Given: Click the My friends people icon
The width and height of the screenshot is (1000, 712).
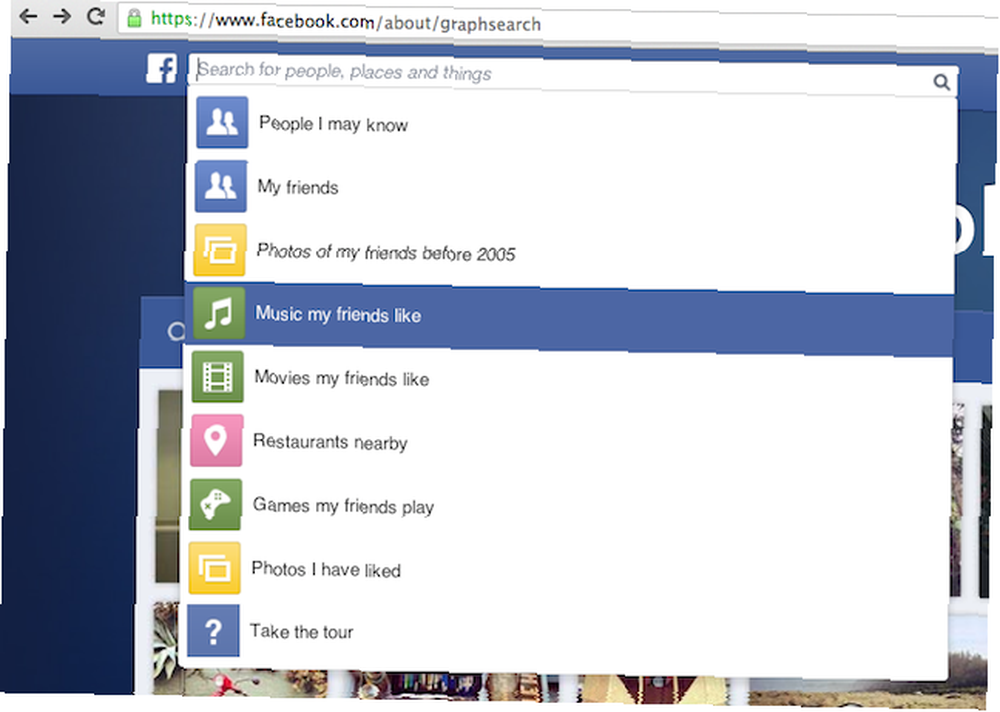Looking at the screenshot, I should [x=221, y=186].
